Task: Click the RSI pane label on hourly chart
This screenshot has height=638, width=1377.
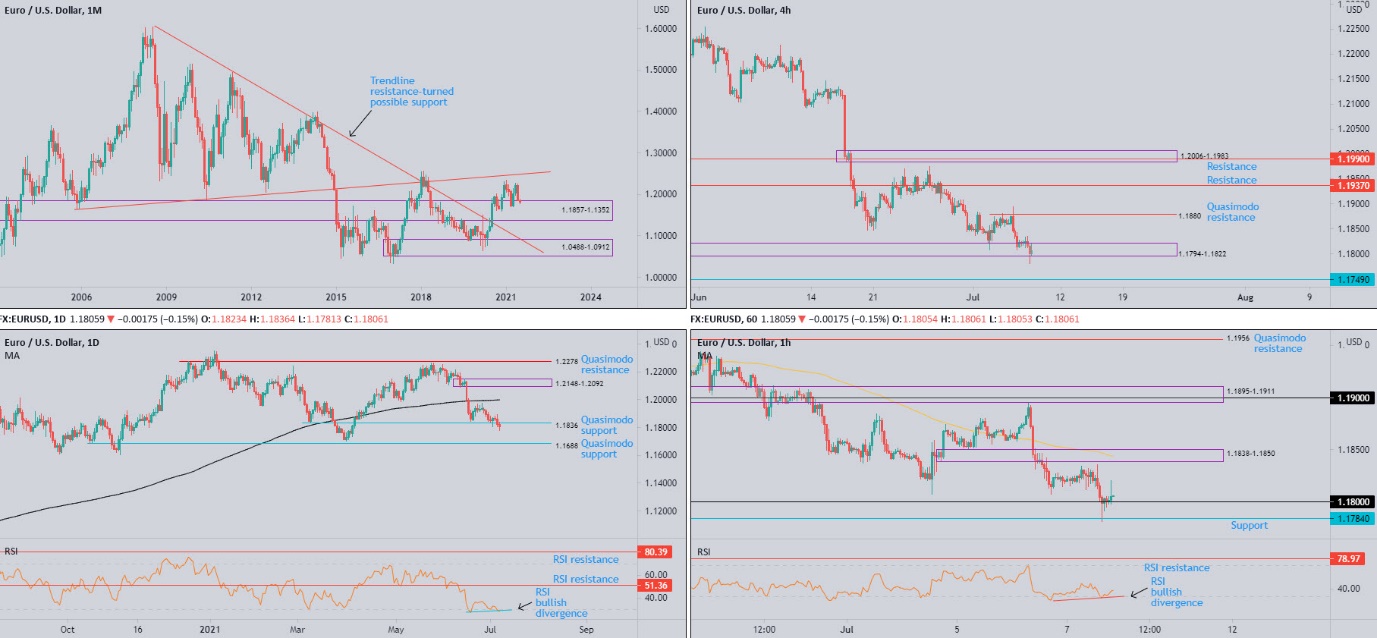Action: point(704,551)
